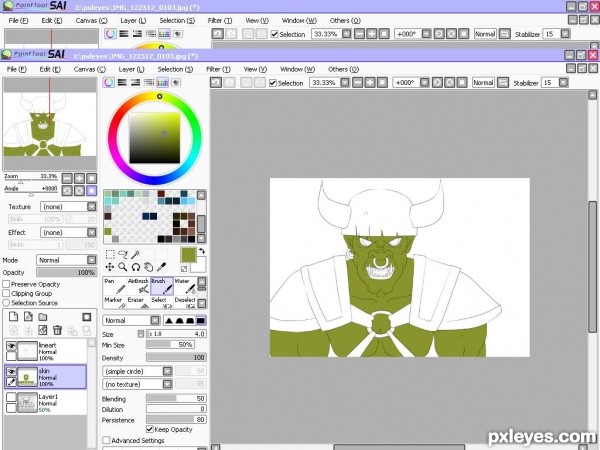This screenshot has width=600, height=450.
Task: Hide the lineart layer
Action: pos(11,346)
